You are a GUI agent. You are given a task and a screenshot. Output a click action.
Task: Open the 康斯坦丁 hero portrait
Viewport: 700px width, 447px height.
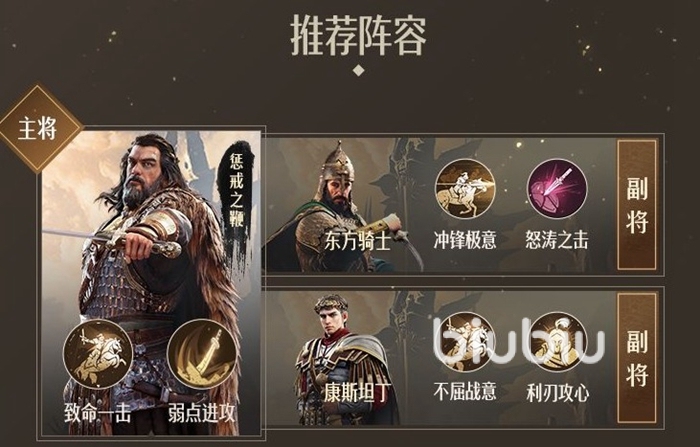tap(344, 357)
